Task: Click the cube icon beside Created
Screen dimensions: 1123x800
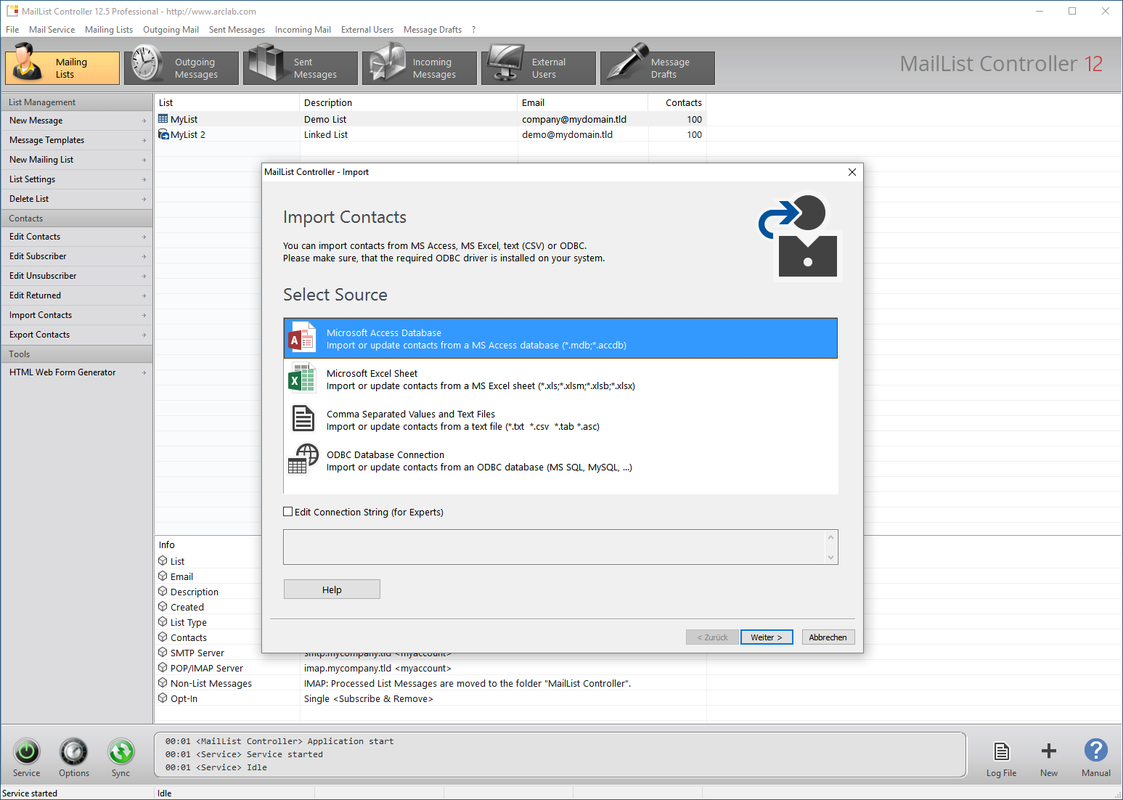Action: tap(163, 607)
